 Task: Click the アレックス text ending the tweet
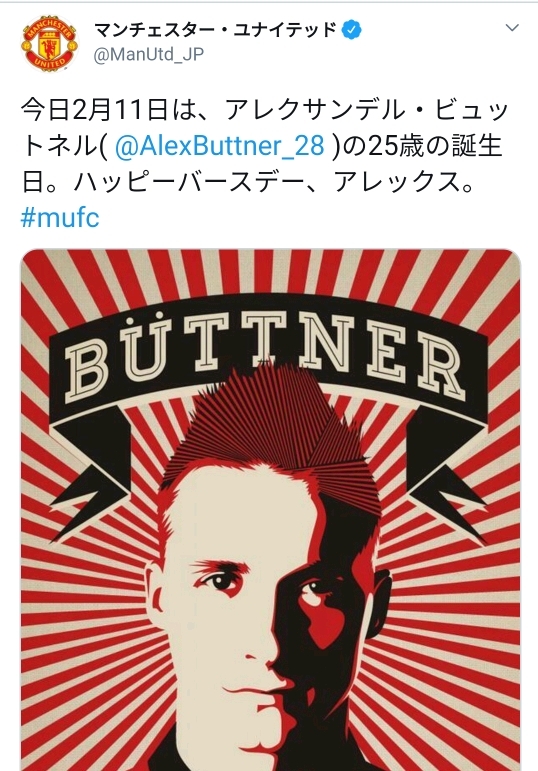[x=396, y=182]
